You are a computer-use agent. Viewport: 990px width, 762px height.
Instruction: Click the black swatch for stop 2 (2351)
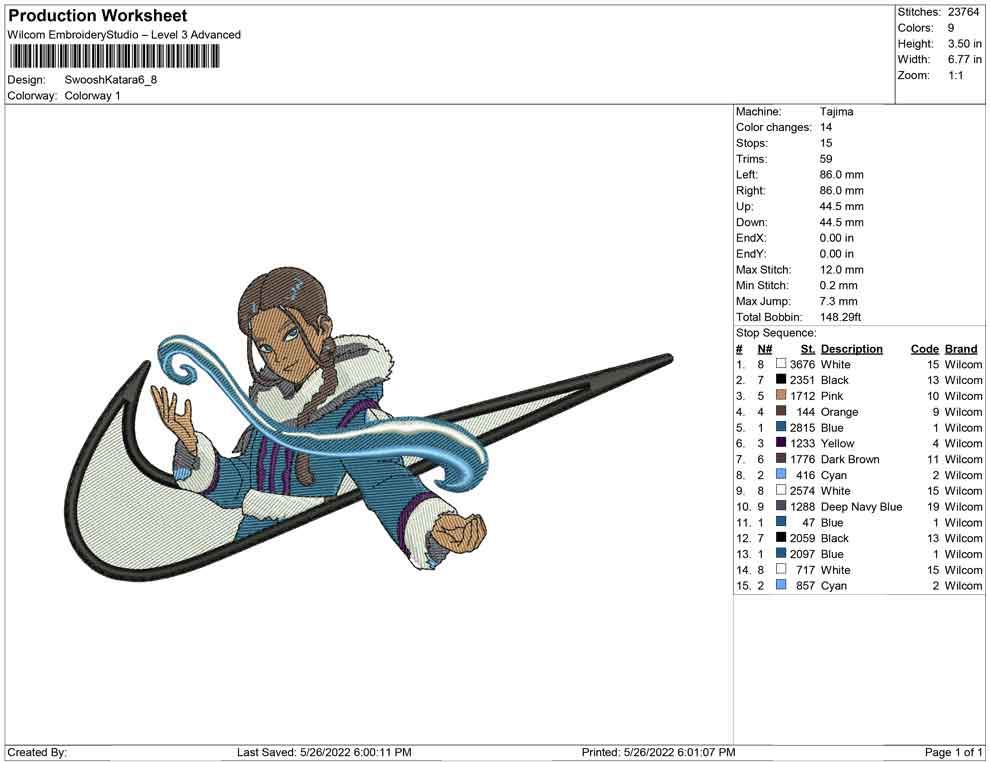pos(781,379)
